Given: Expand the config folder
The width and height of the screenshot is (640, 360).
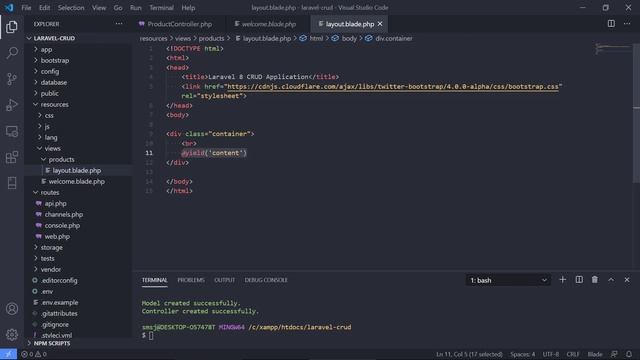Looking at the screenshot, I should coord(50,71).
